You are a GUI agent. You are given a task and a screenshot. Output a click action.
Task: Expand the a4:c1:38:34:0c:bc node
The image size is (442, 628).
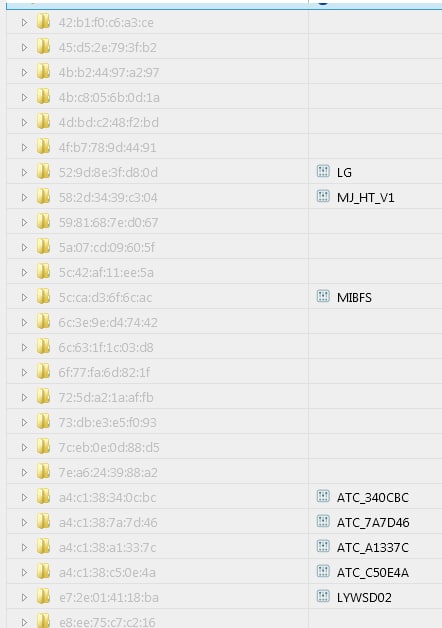click(24, 497)
